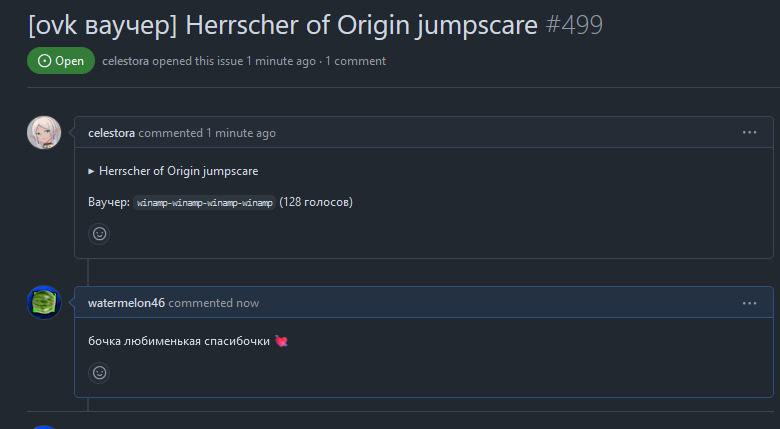Click the "1 comment" count in the header
780x429 pixels.
click(355, 61)
